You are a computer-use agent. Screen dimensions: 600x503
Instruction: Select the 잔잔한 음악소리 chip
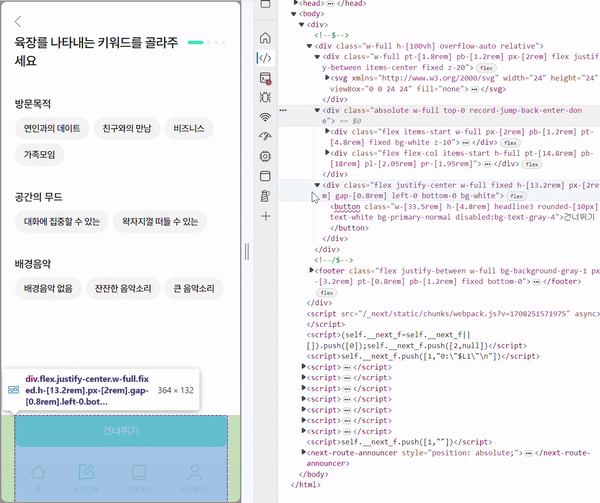(123, 288)
